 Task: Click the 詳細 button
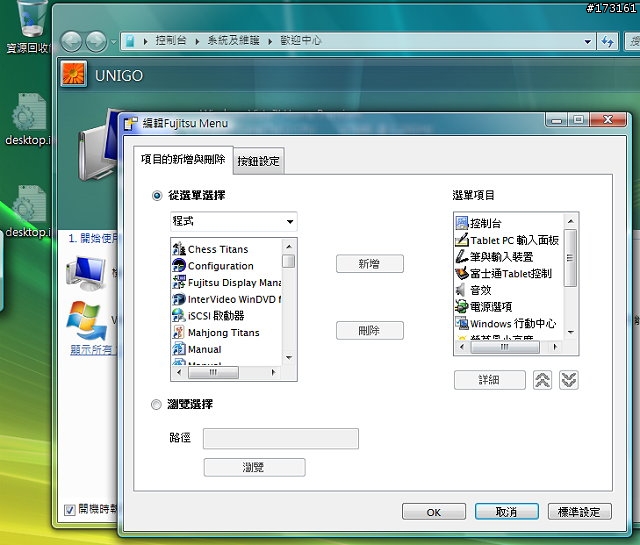(x=489, y=380)
